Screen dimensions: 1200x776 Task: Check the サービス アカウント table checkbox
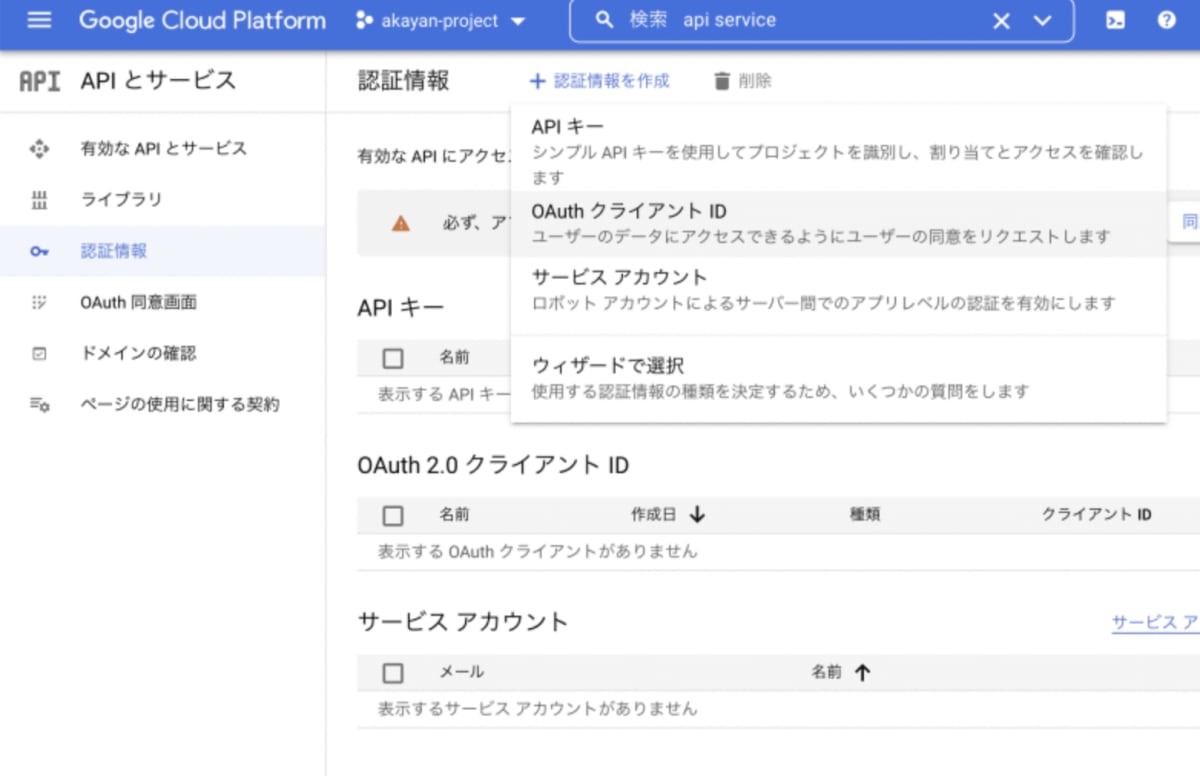pos(393,672)
